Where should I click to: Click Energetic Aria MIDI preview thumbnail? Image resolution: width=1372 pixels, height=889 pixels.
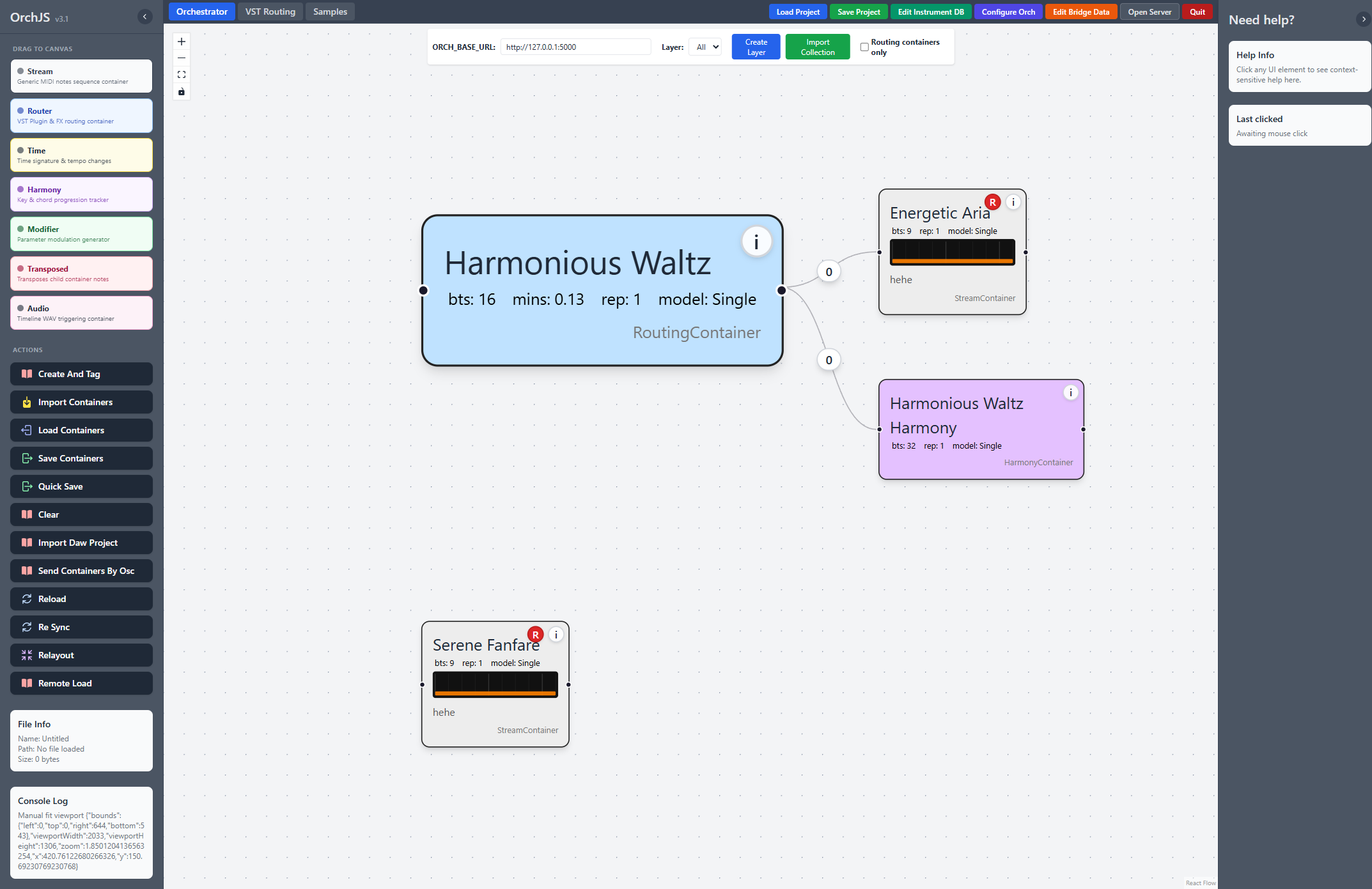click(952, 252)
